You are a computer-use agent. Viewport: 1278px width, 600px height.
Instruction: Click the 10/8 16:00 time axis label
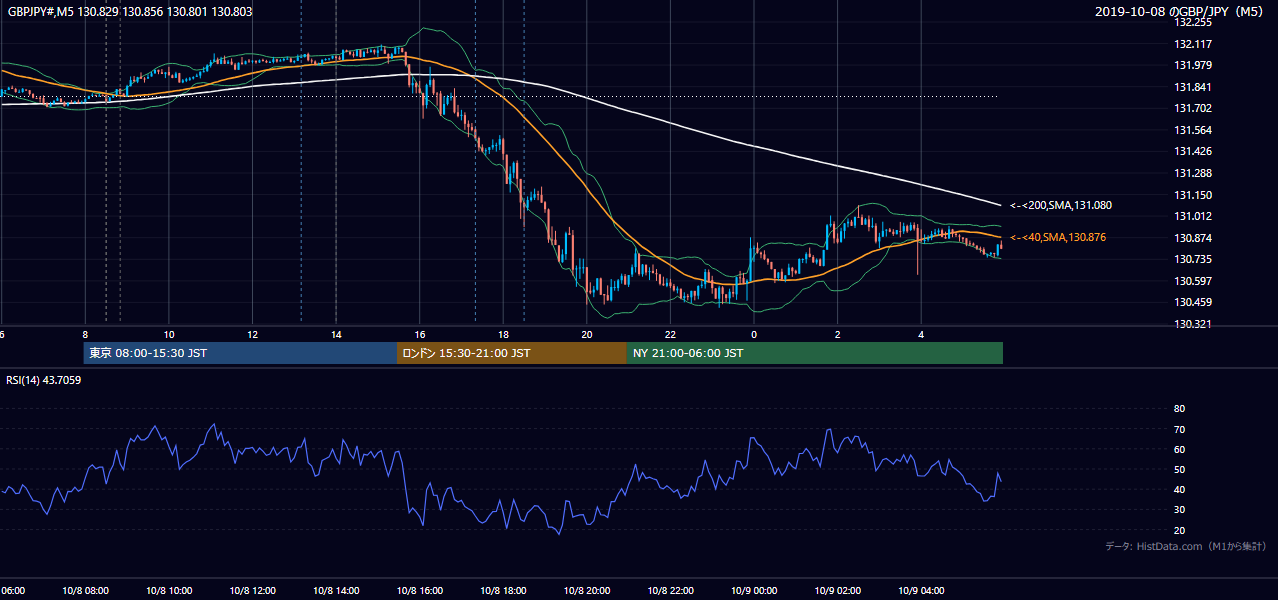(420, 591)
